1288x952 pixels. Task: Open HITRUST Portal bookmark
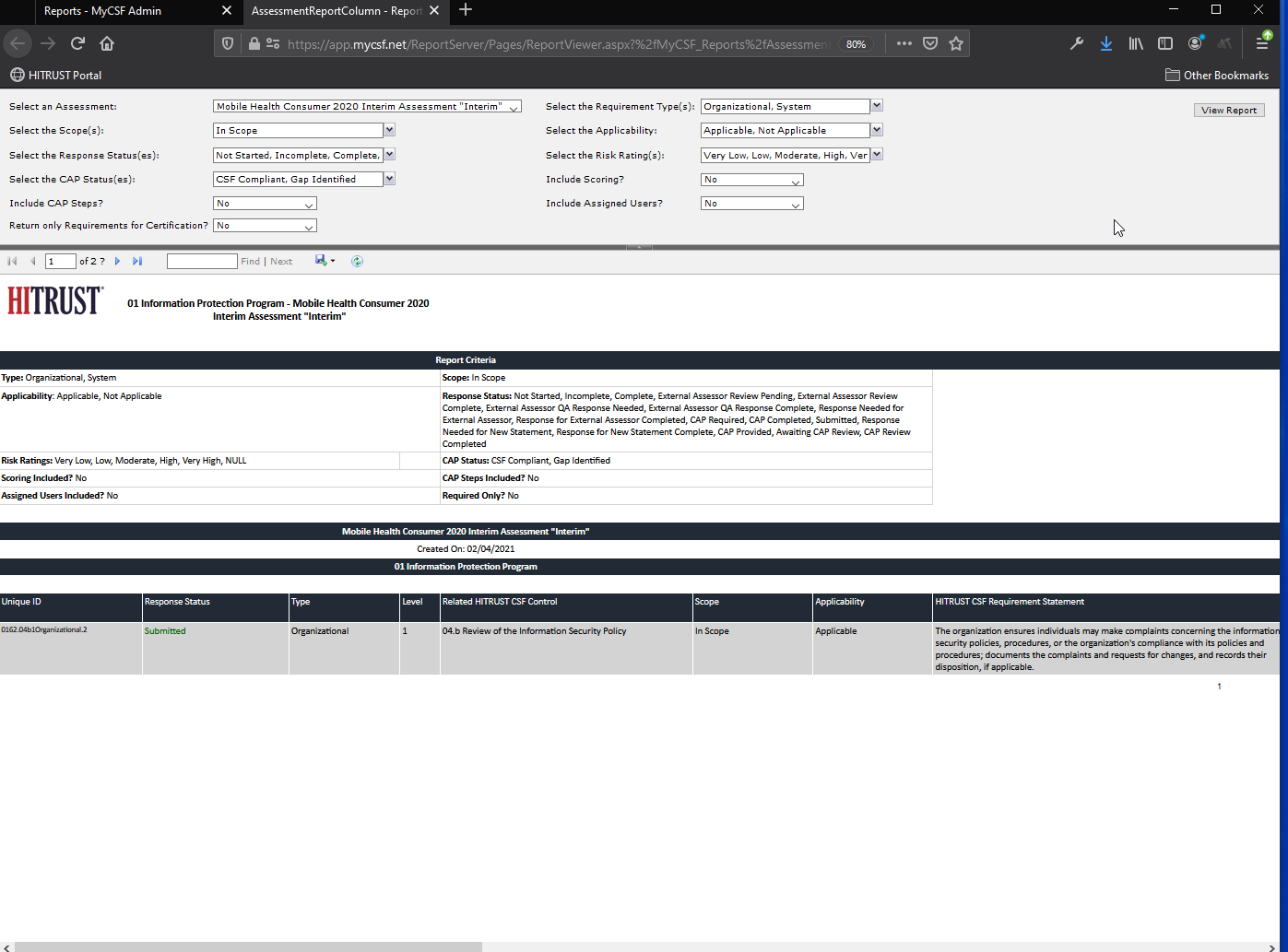coord(55,76)
